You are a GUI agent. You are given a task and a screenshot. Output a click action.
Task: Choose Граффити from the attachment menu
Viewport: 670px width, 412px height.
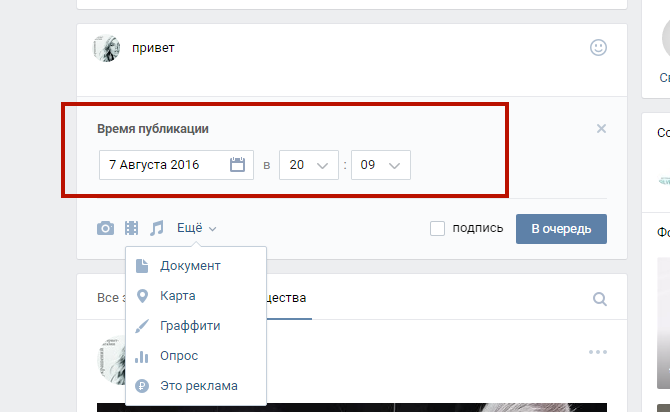(x=196, y=326)
